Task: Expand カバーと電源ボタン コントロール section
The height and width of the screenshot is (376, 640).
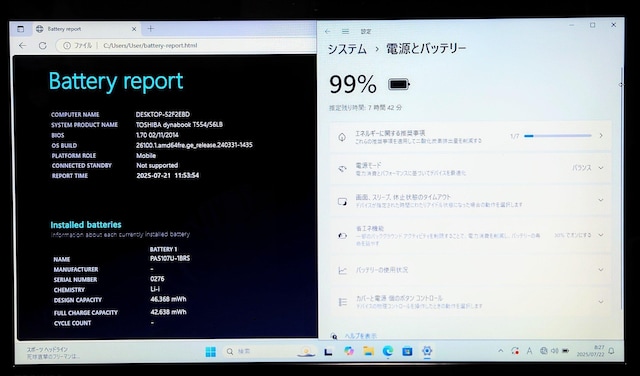Action: click(x=470, y=302)
